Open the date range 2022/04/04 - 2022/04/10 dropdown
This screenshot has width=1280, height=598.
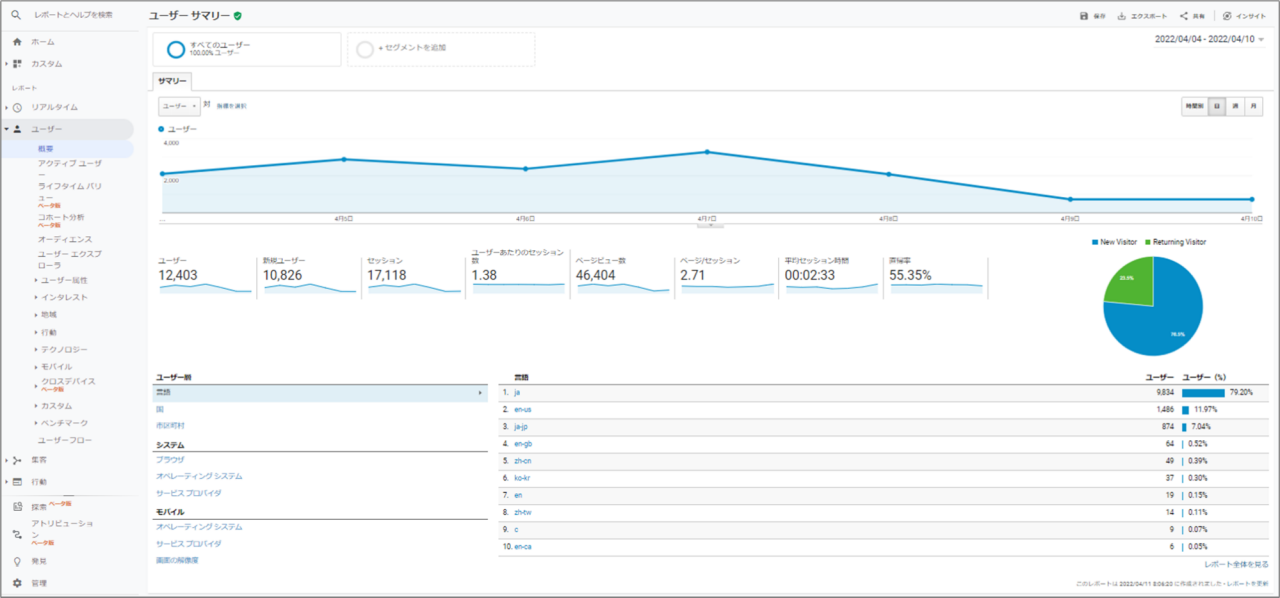pos(1208,39)
